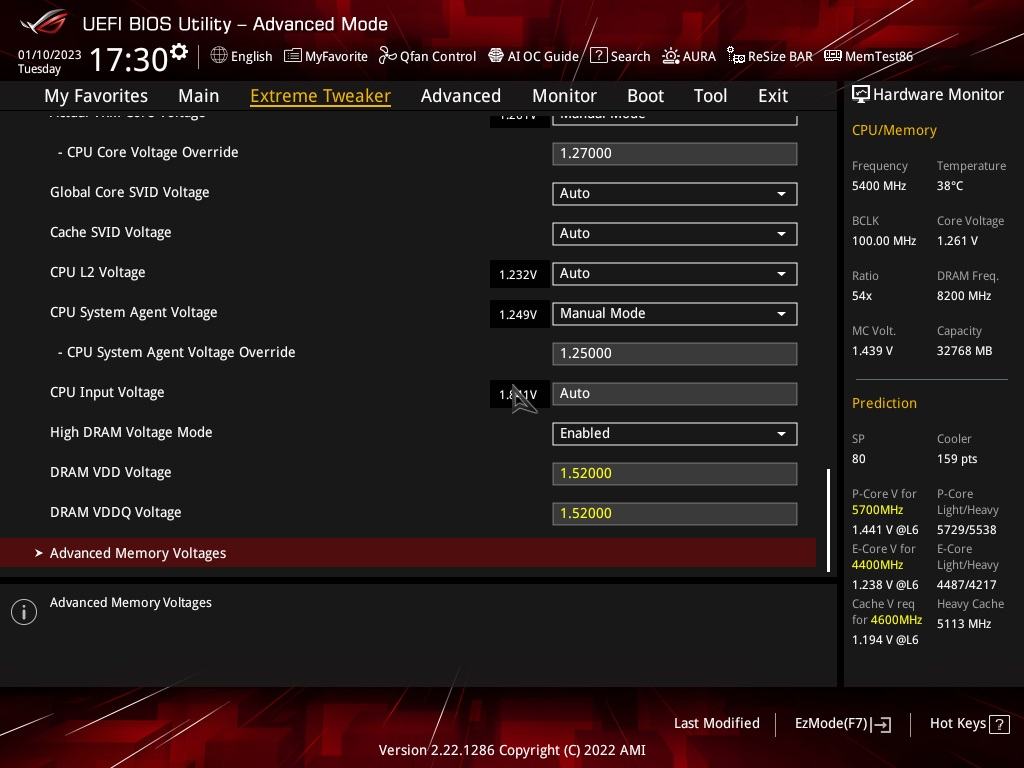
Task: Click the 5400 MHz frequency value
Action: (878, 186)
